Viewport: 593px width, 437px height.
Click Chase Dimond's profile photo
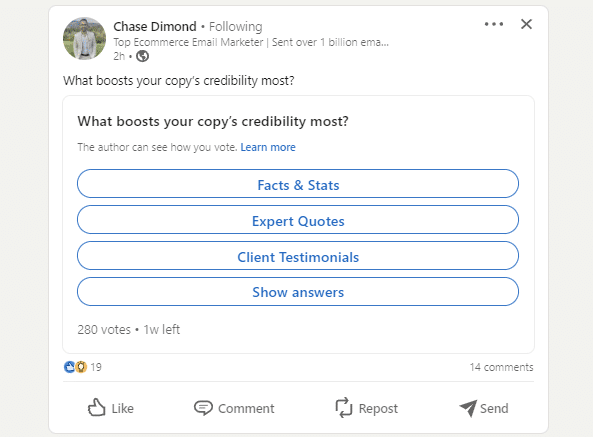coord(84,39)
